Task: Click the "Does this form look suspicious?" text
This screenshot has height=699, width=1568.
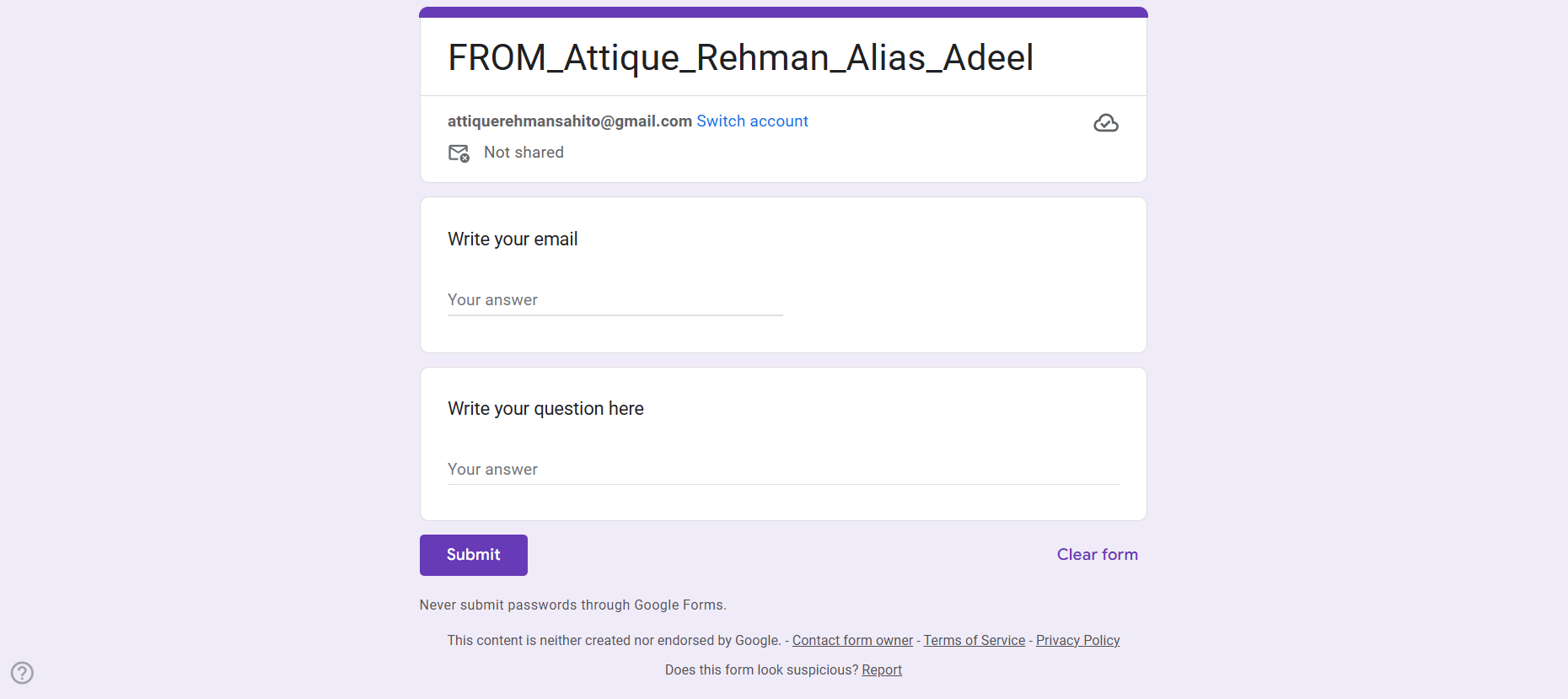Action: [761, 670]
